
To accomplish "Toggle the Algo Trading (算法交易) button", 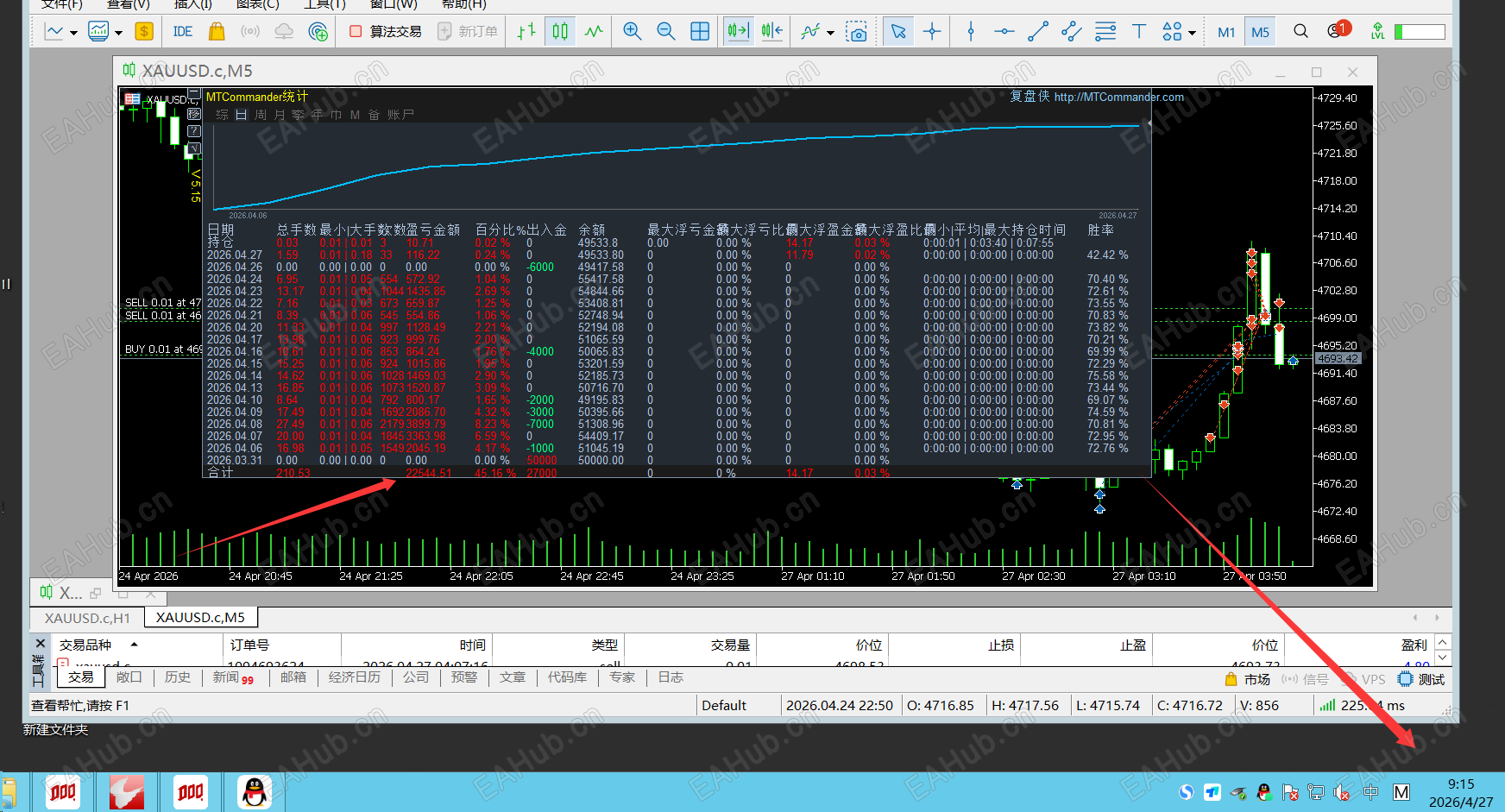I will (x=386, y=32).
